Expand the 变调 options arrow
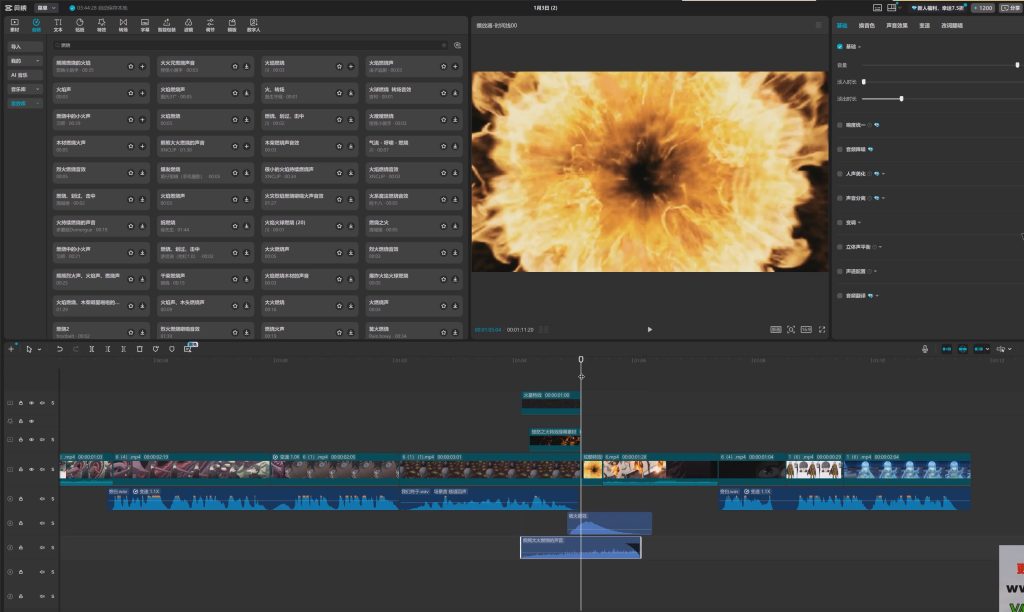Viewport: 1024px width, 612px height. pos(859,223)
